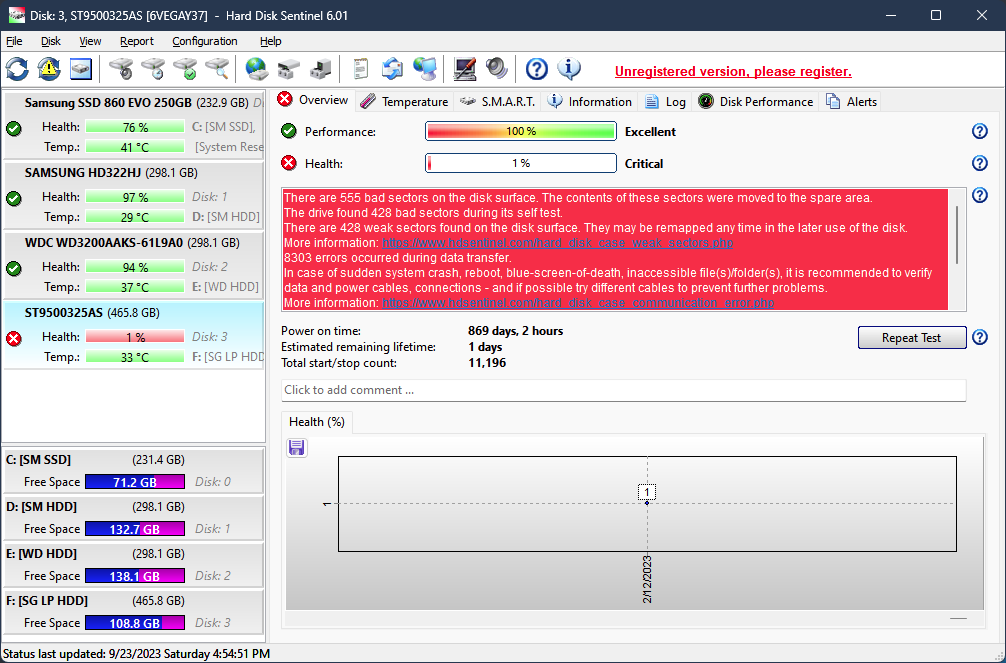Click the C: [SM SSD] free space bar
Image resolution: width=1006 pixels, height=663 pixels.
click(x=135, y=482)
